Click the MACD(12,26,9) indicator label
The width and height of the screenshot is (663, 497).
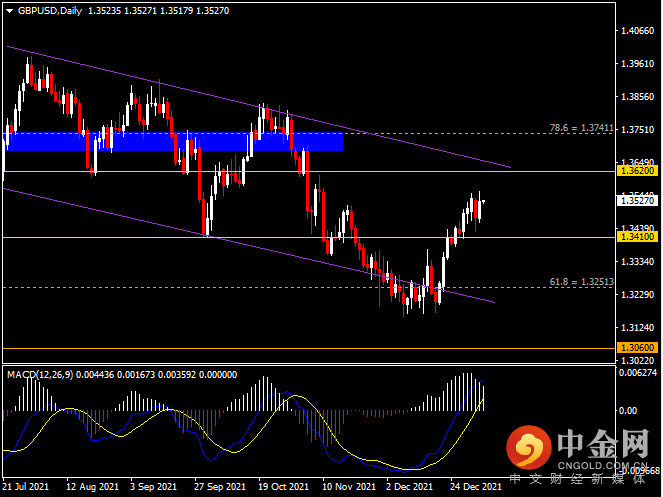coord(40,375)
